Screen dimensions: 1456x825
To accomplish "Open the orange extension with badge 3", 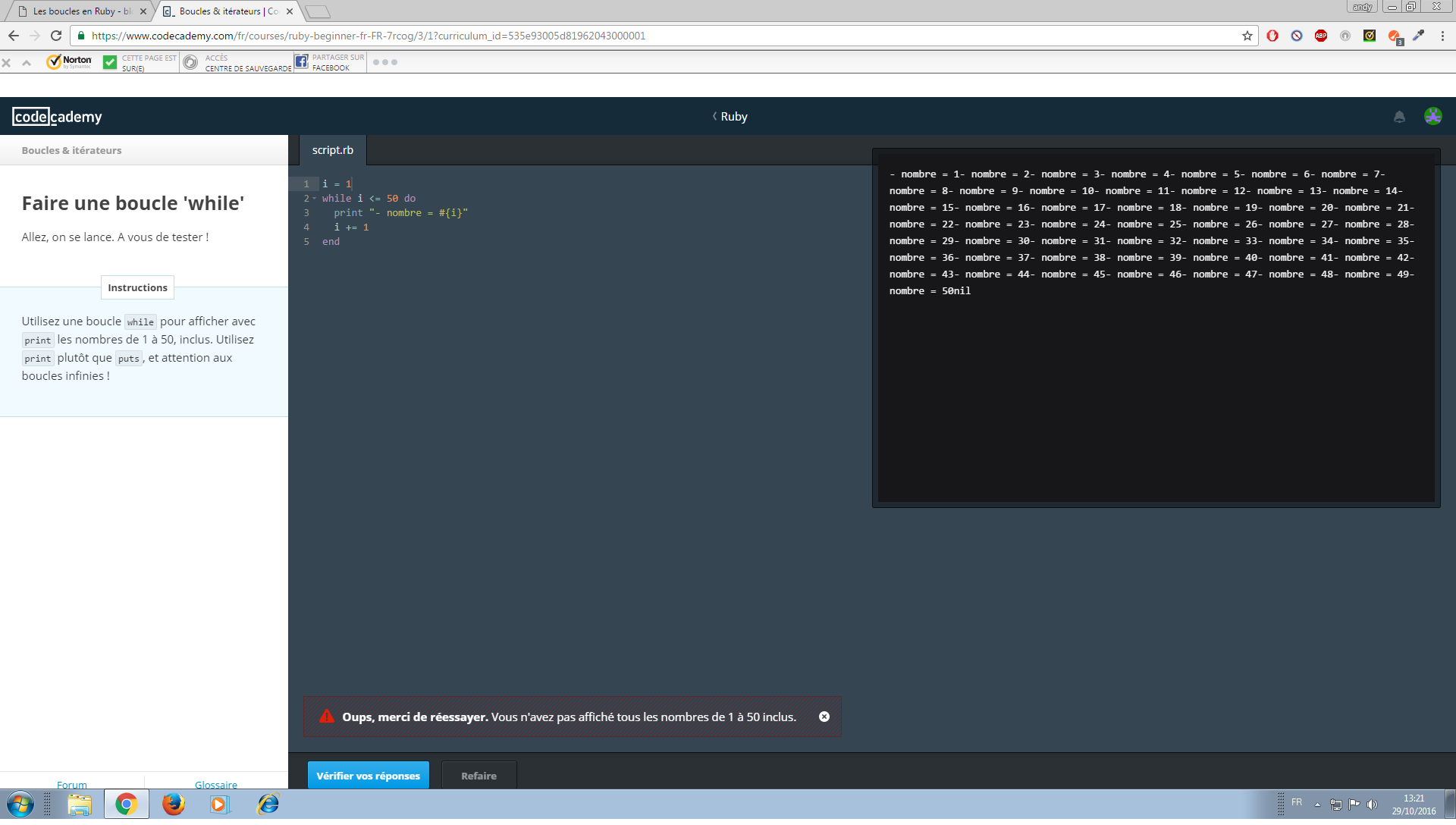I will click(1394, 36).
